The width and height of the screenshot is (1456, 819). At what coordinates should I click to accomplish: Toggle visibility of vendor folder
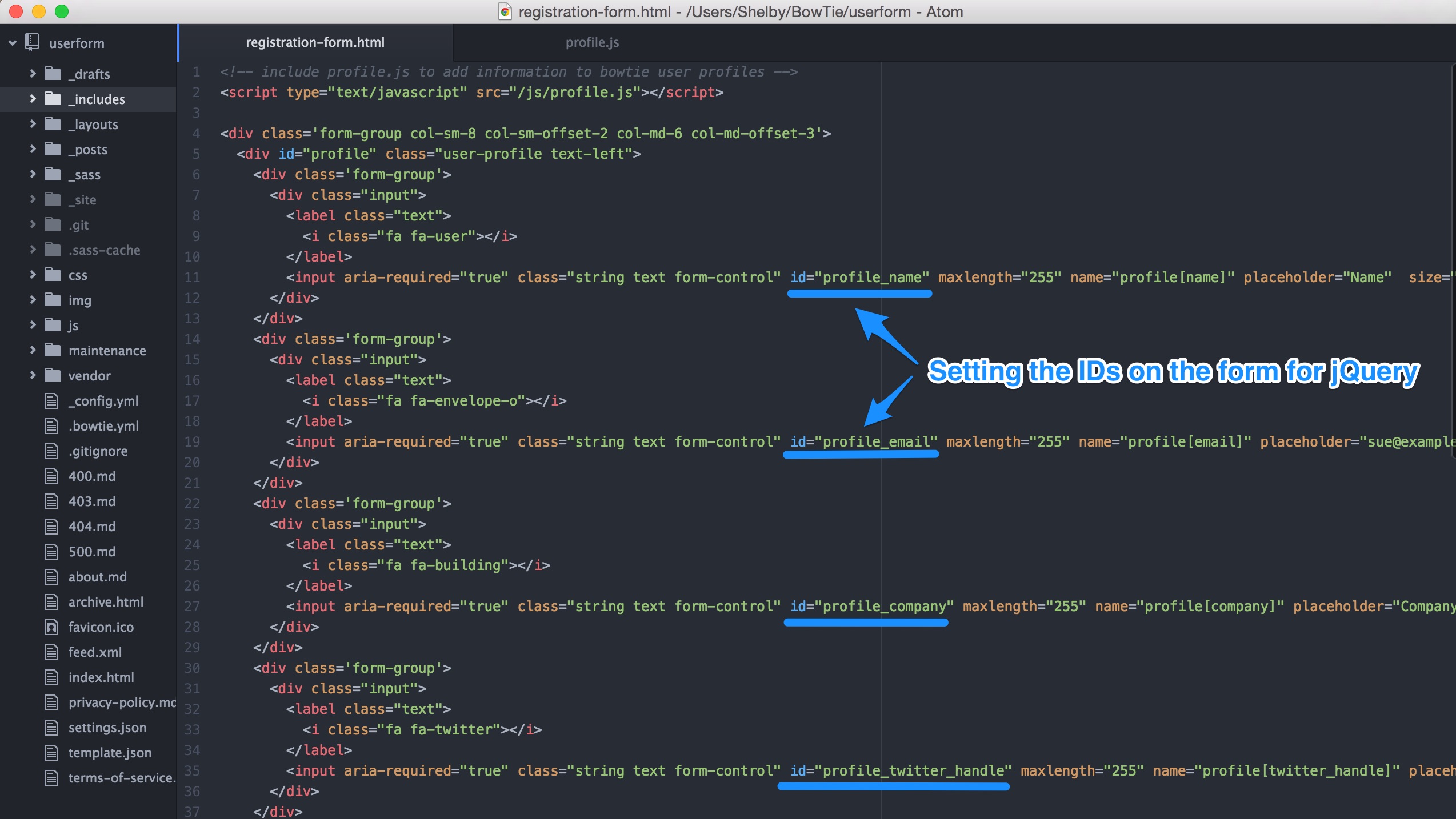point(31,375)
